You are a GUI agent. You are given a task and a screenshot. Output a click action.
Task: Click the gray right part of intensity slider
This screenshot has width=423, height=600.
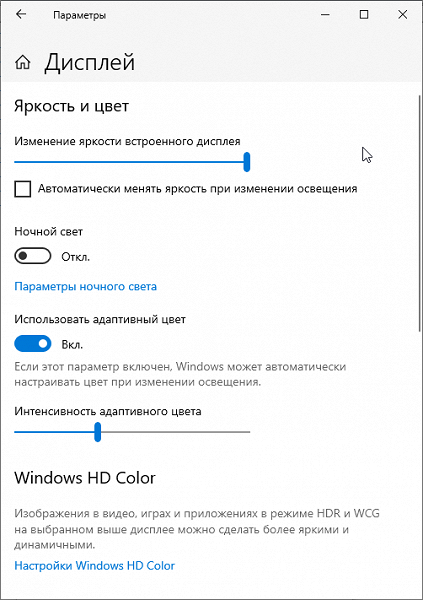coord(175,432)
